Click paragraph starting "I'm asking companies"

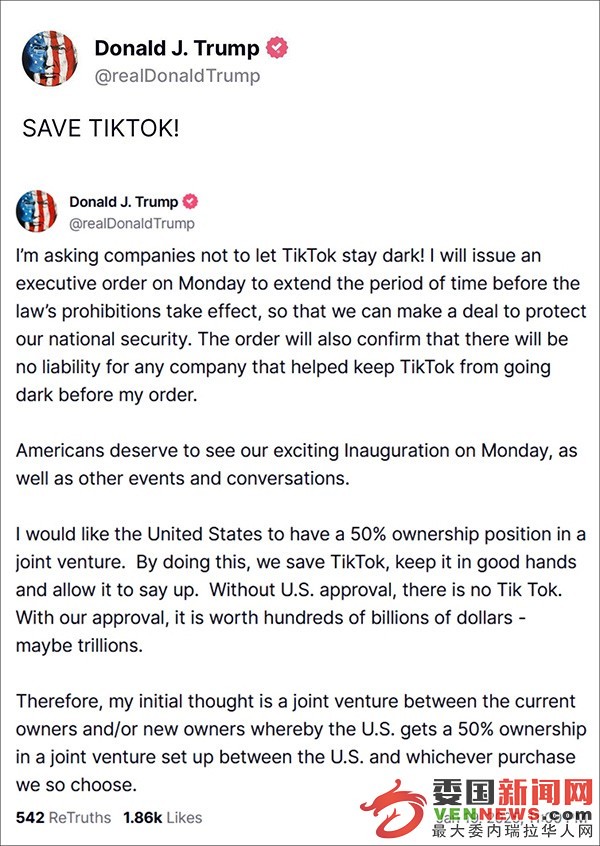point(300,325)
